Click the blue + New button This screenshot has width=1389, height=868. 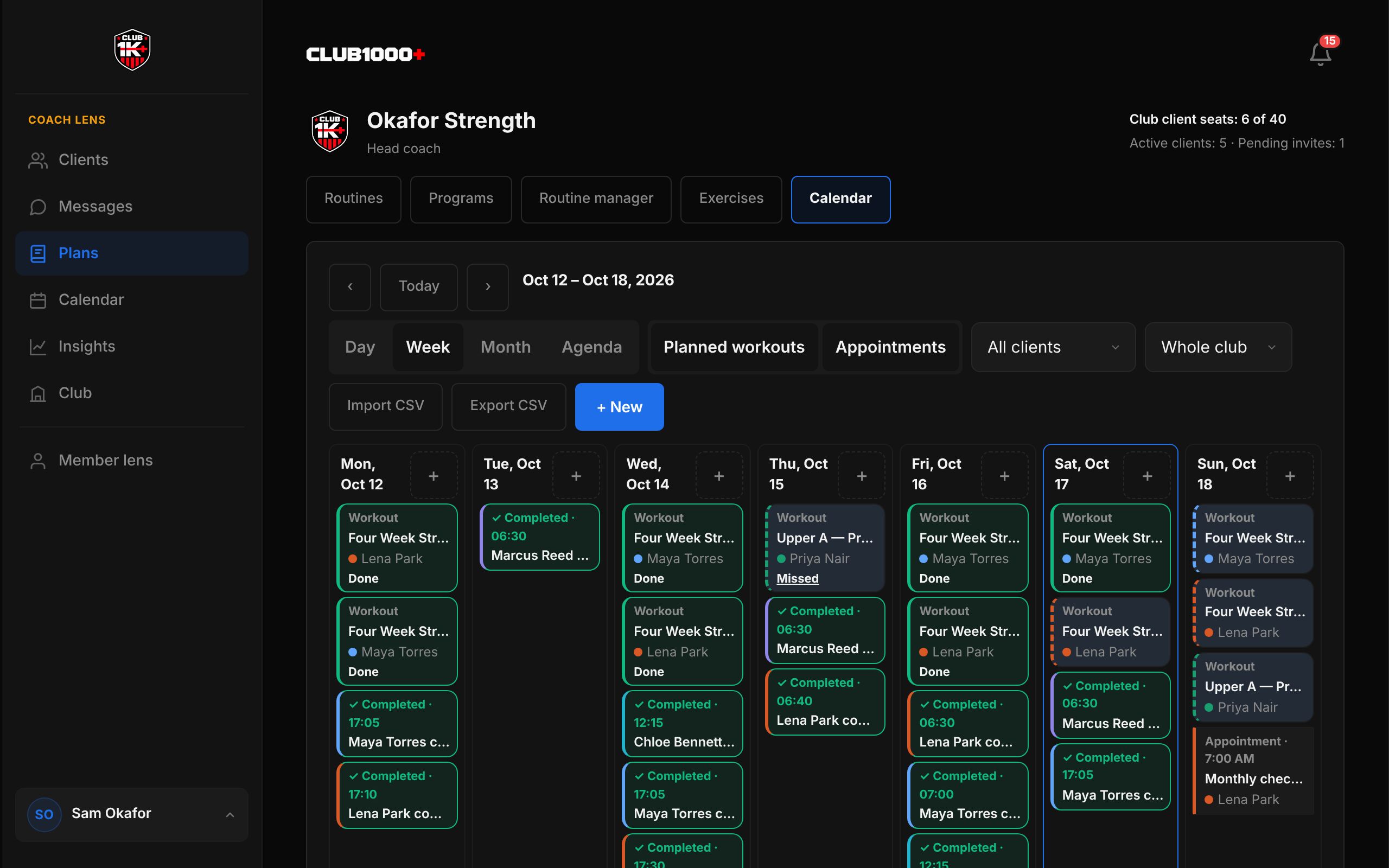(619, 406)
